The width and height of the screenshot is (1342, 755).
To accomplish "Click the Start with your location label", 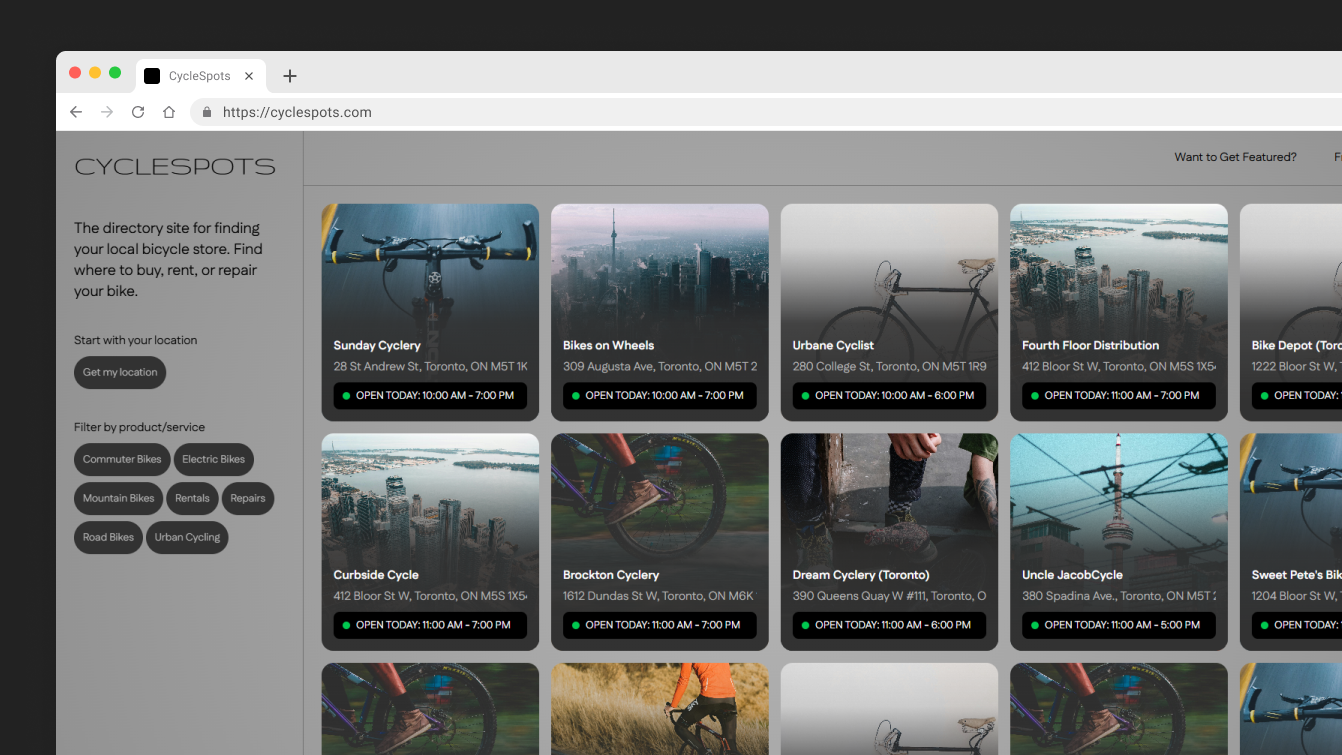I will (x=135, y=340).
